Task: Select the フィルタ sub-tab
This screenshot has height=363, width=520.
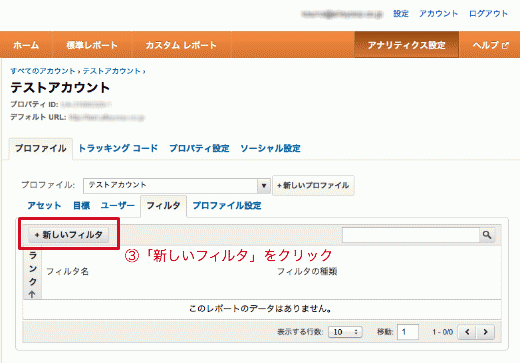Action: click(163, 206)
